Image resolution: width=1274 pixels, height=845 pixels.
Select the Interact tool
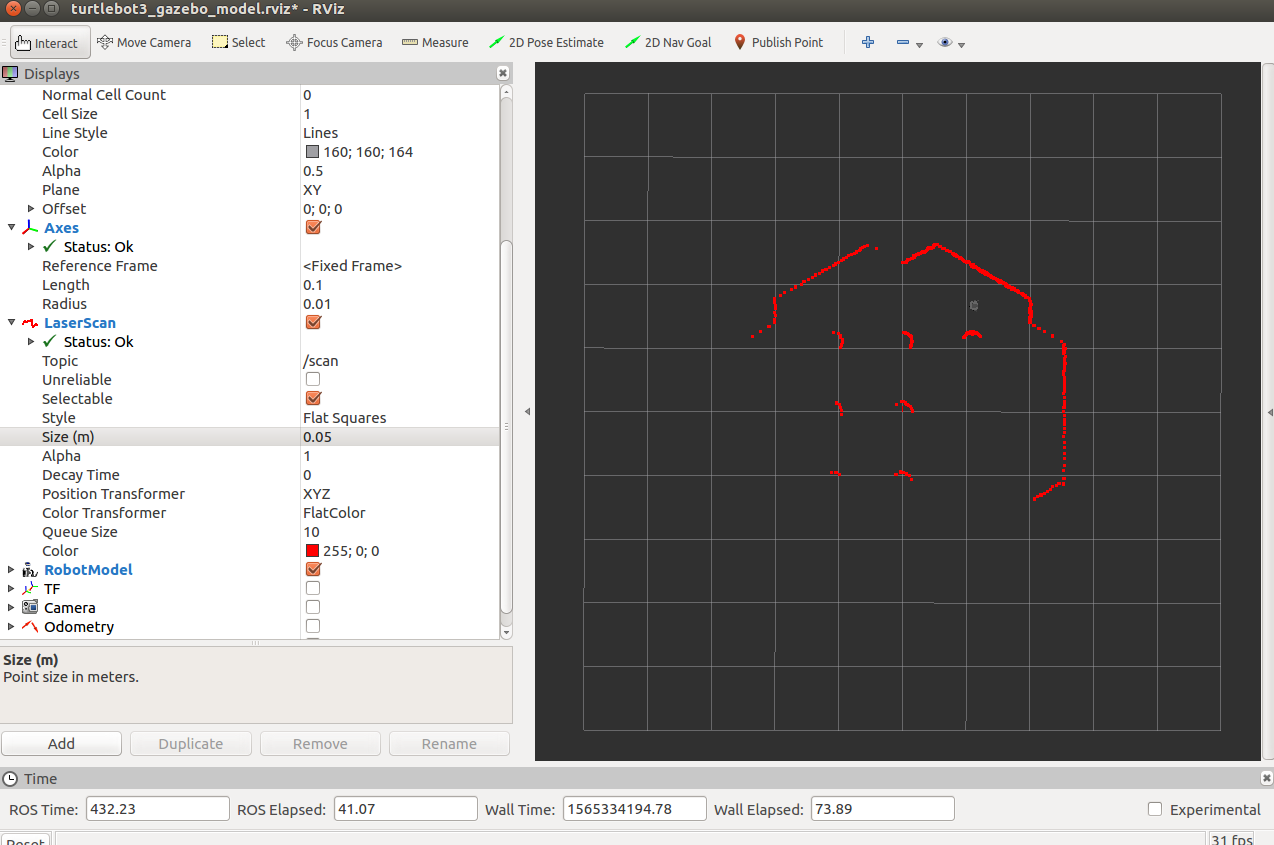[48, 42]
